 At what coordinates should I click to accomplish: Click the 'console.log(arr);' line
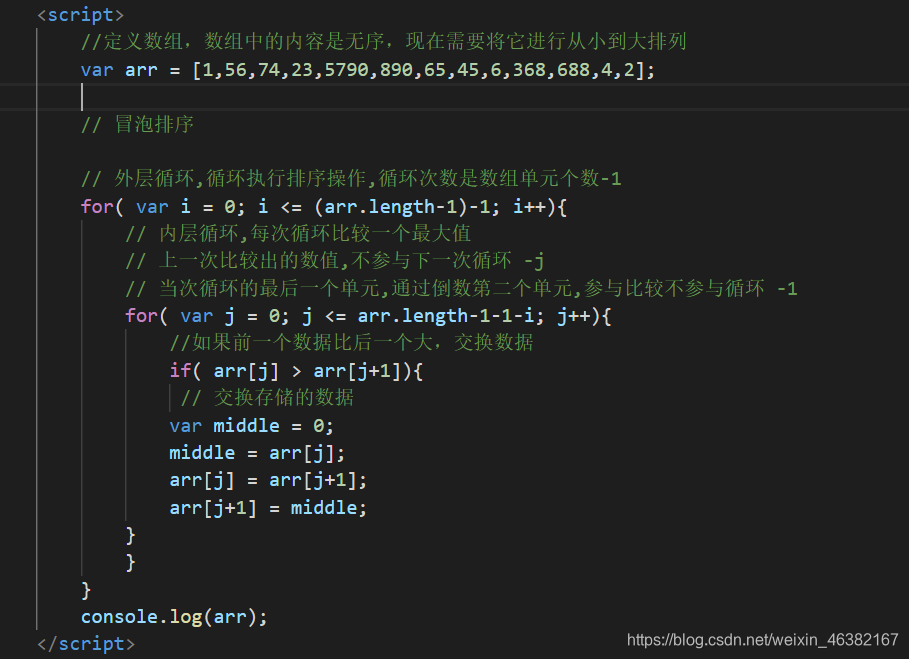(x=174, y=617)
